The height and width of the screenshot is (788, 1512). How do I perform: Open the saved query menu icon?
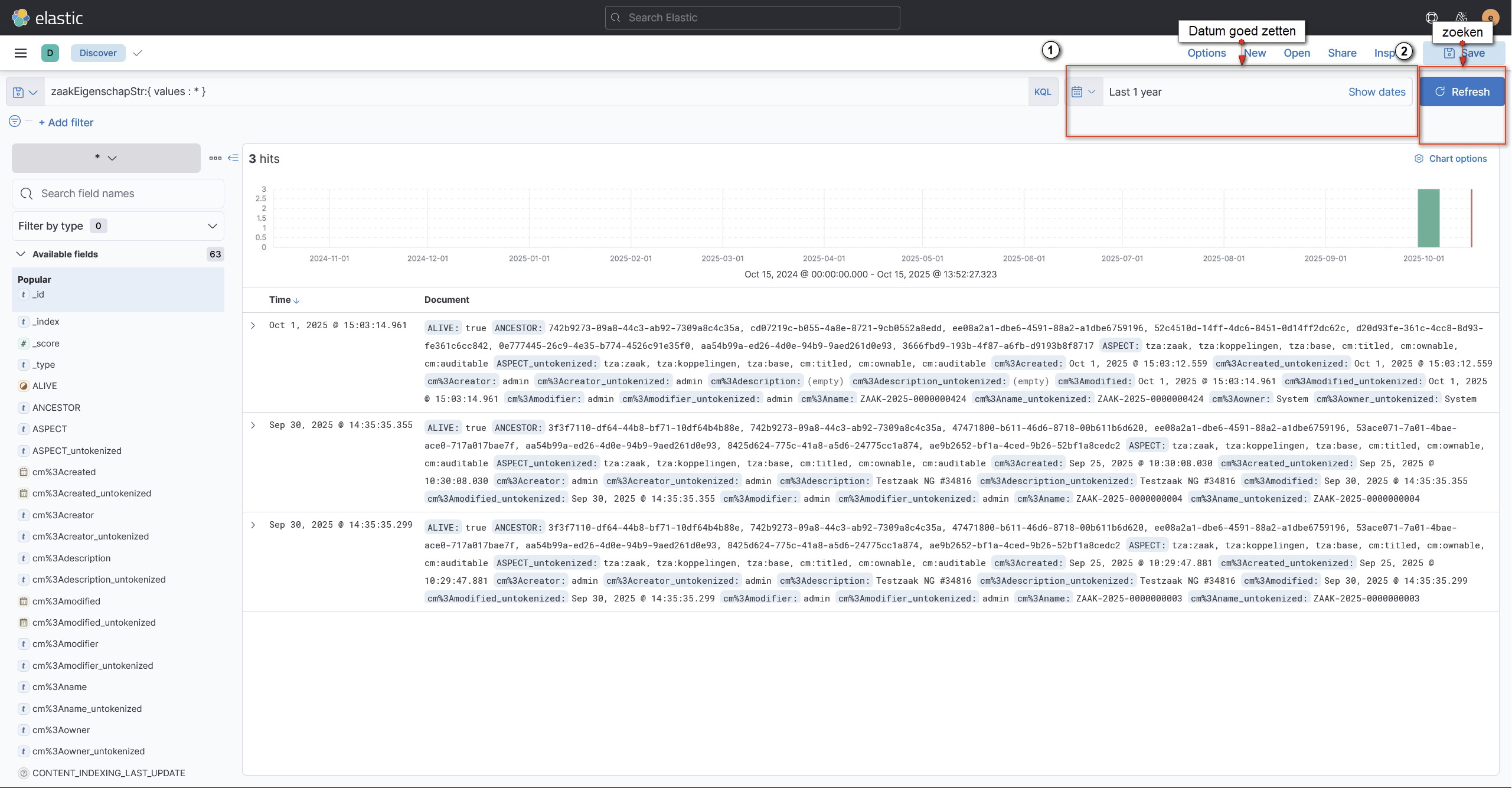tap(25, 92)
